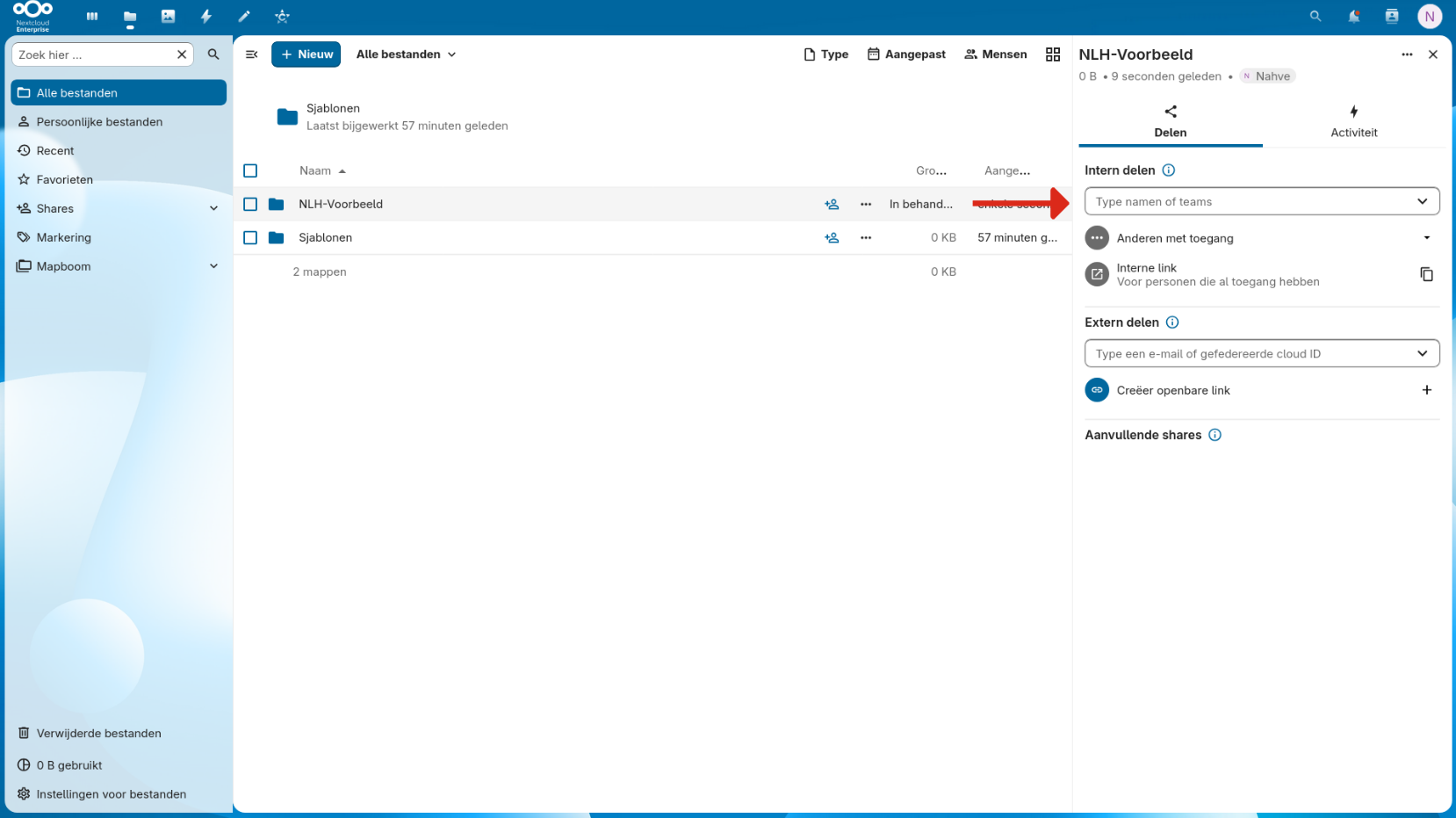Sort by the Grootte column header

tap(931, 170)
